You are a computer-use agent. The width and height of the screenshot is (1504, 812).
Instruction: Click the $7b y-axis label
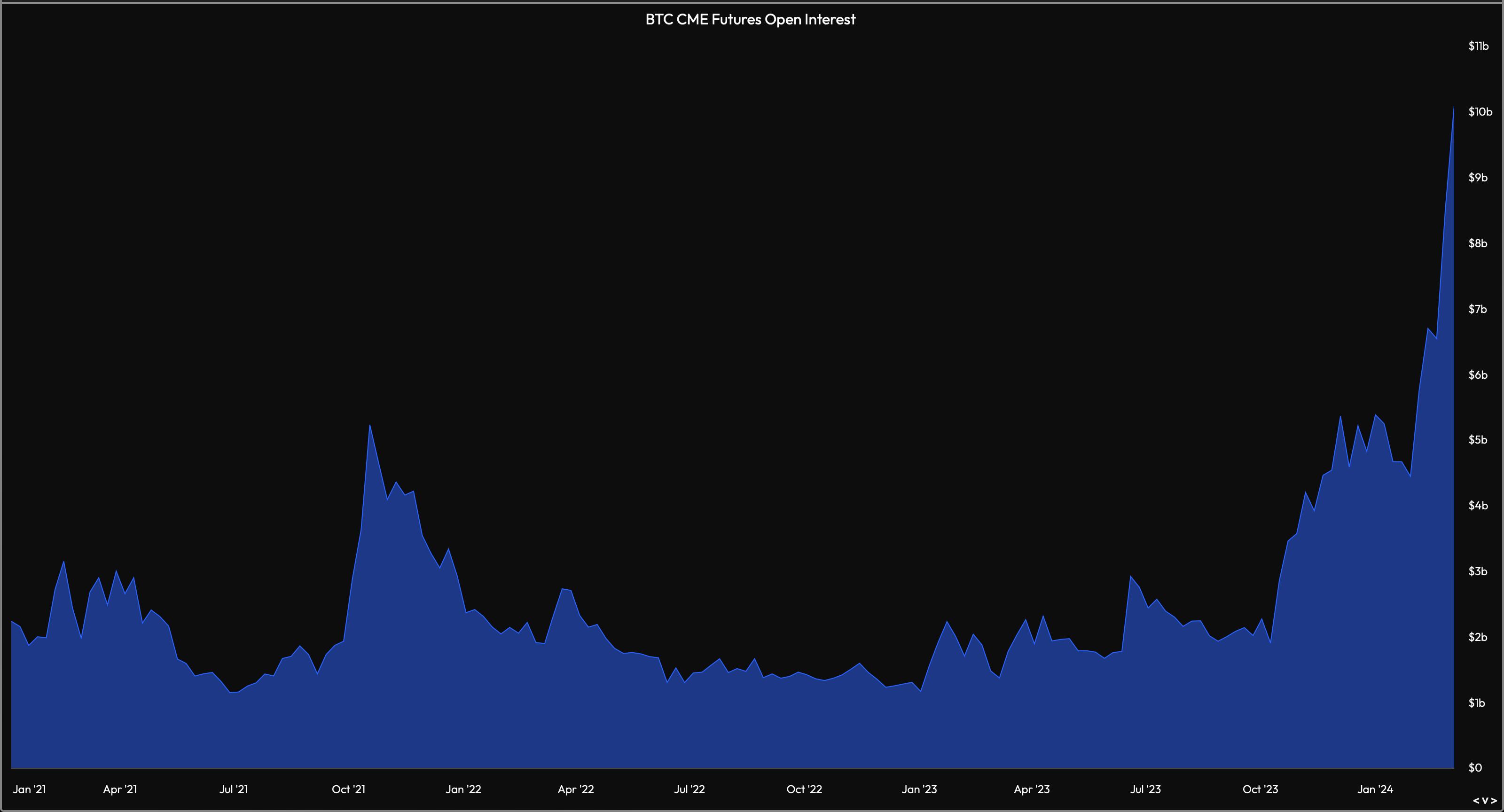click(x=1478, y=309)
